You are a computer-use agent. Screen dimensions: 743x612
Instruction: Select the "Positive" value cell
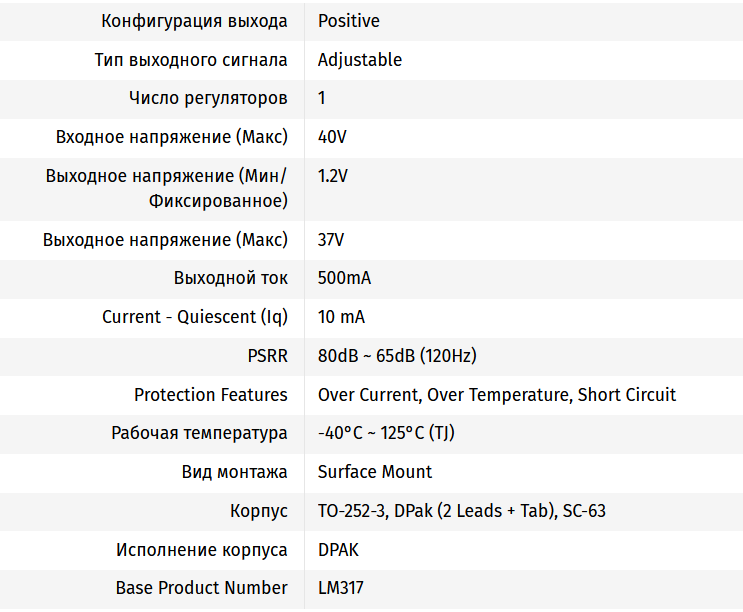[349, 21]
